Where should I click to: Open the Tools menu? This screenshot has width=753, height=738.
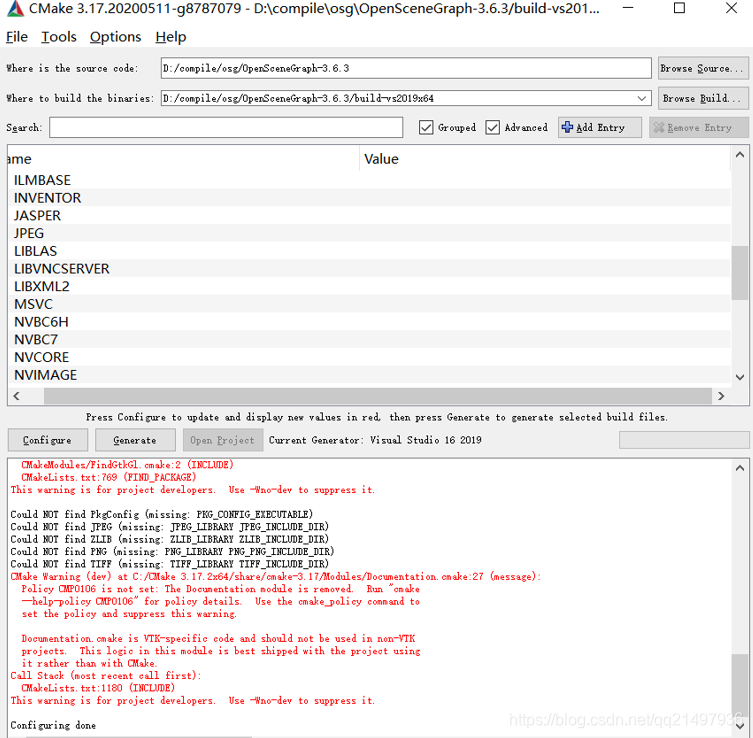(x=59, y=37)
